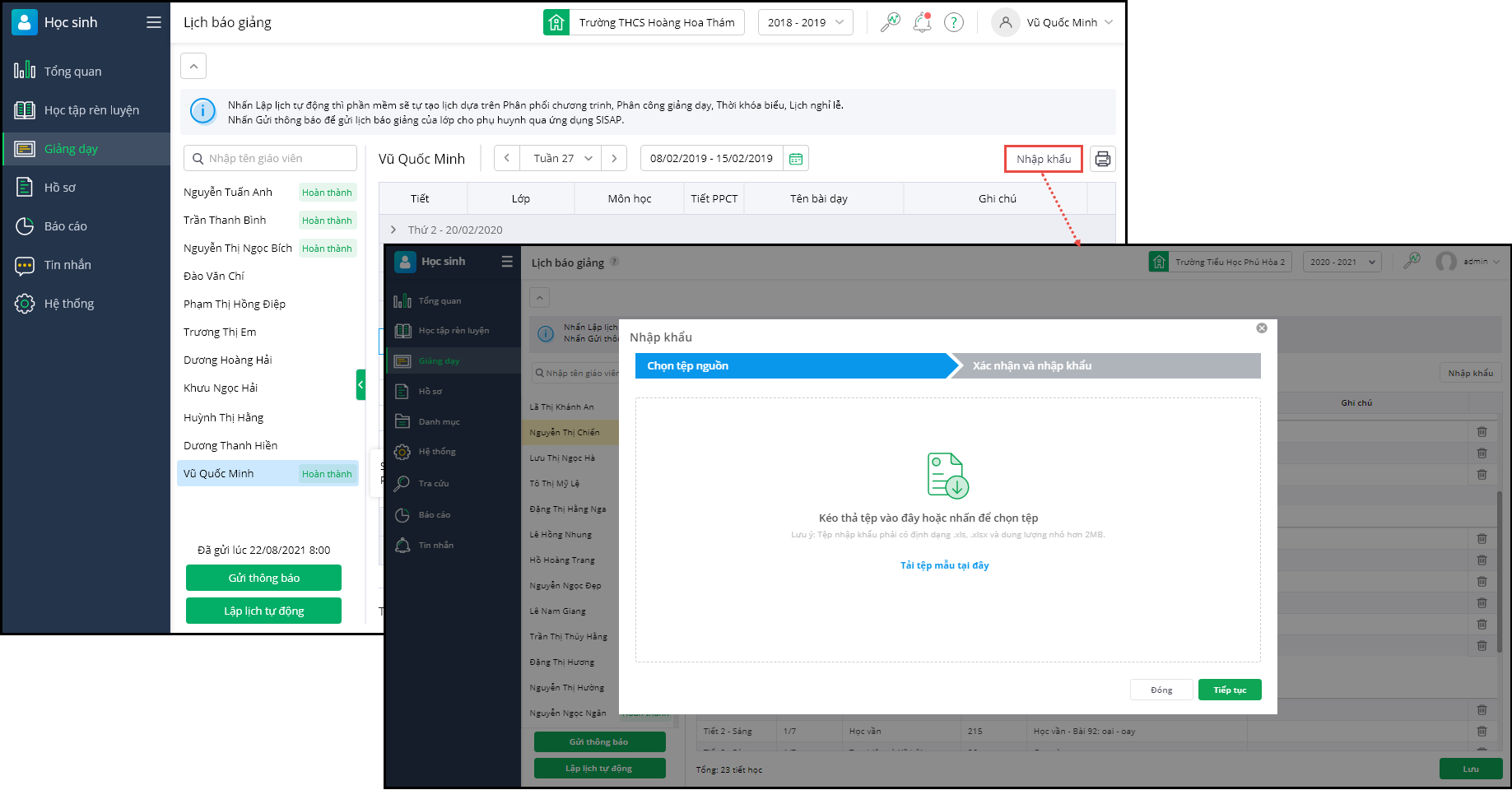Screen dimensions: 1512x790
Task: Open the admin account menu
Action: (1469, 262)
